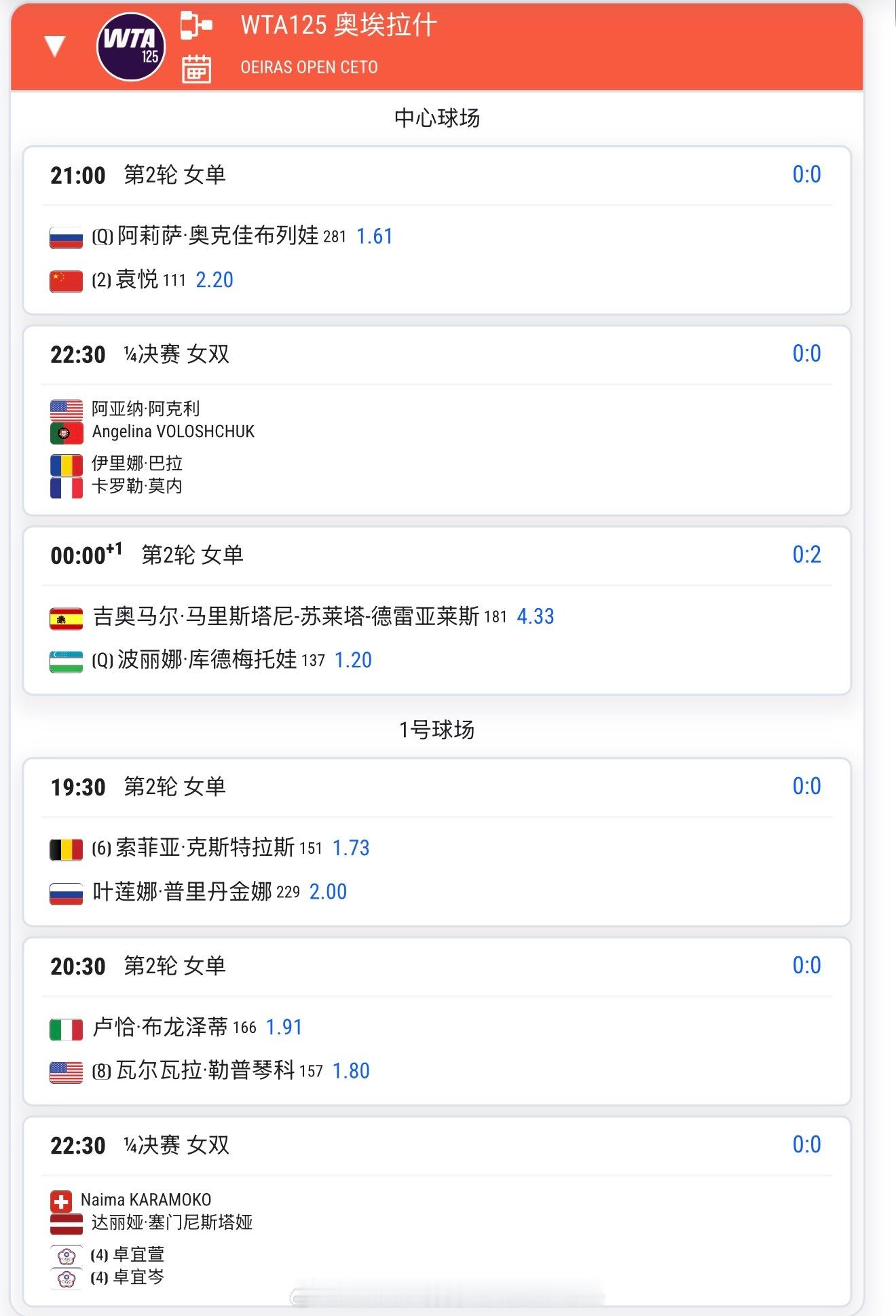Select odds 4.33 for the Spanish player
This screenshot has width=896, height=1316.
pyautogui.click(x=536, y=616)
